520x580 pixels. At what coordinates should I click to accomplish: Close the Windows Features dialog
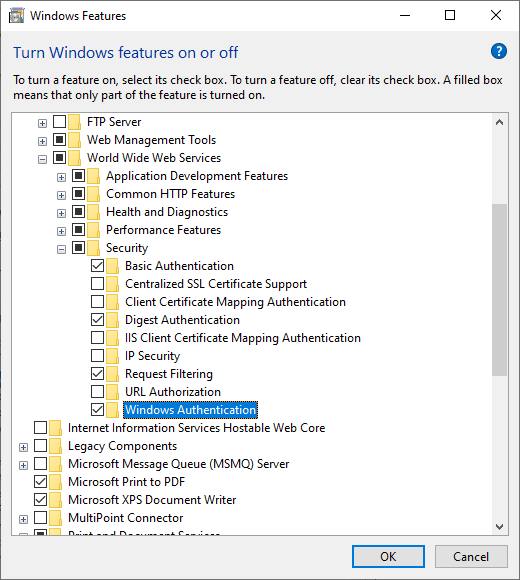coord(496,15)
